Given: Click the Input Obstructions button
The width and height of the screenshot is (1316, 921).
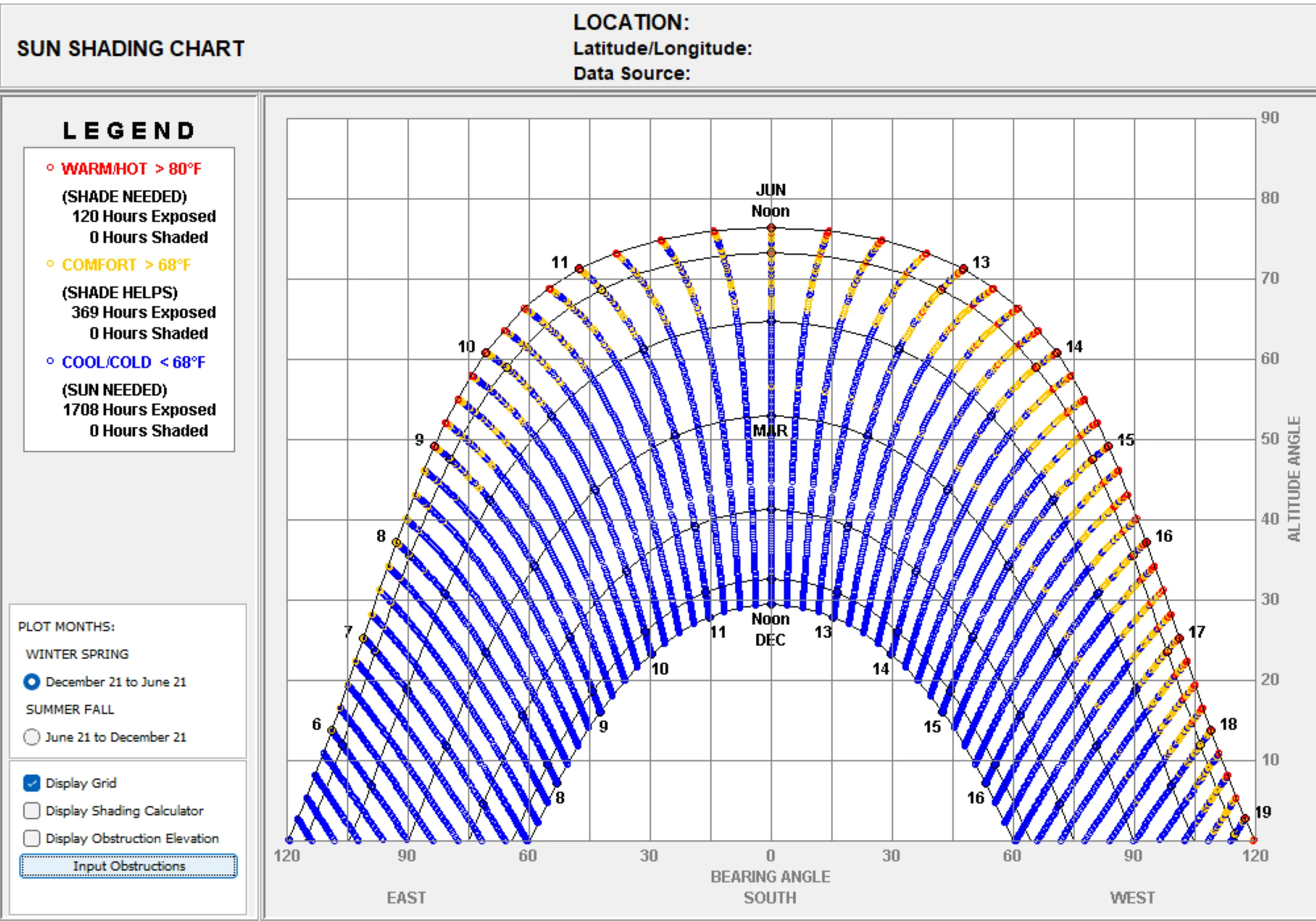Looking at the screenshot, I should pyautogui.click(x=128, y=865).
